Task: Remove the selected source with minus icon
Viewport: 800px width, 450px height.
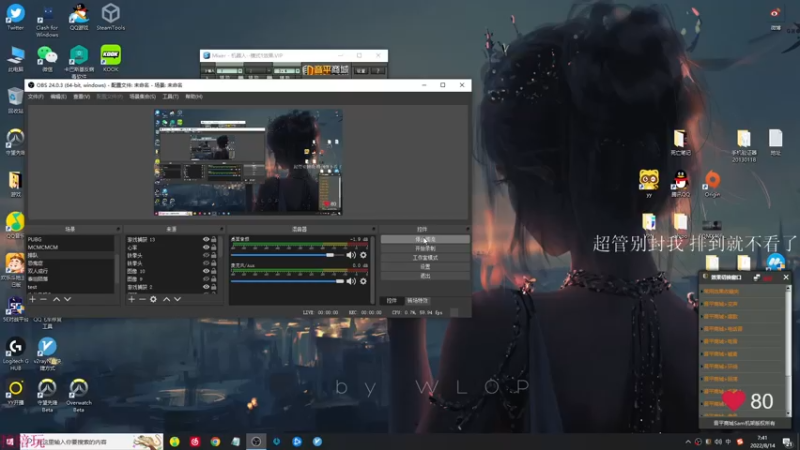Action: (142, 299)
